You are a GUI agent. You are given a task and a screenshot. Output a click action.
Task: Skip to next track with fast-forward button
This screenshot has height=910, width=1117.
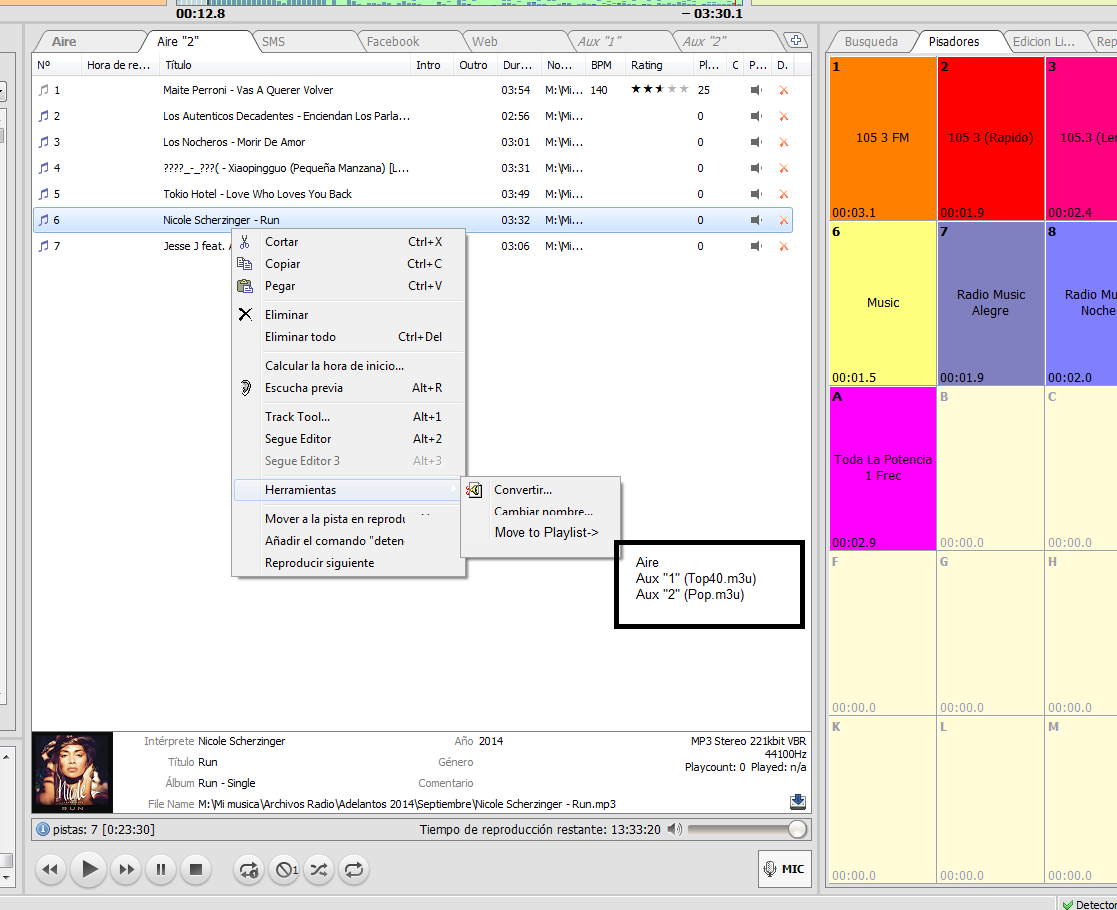tap(126, 869)
